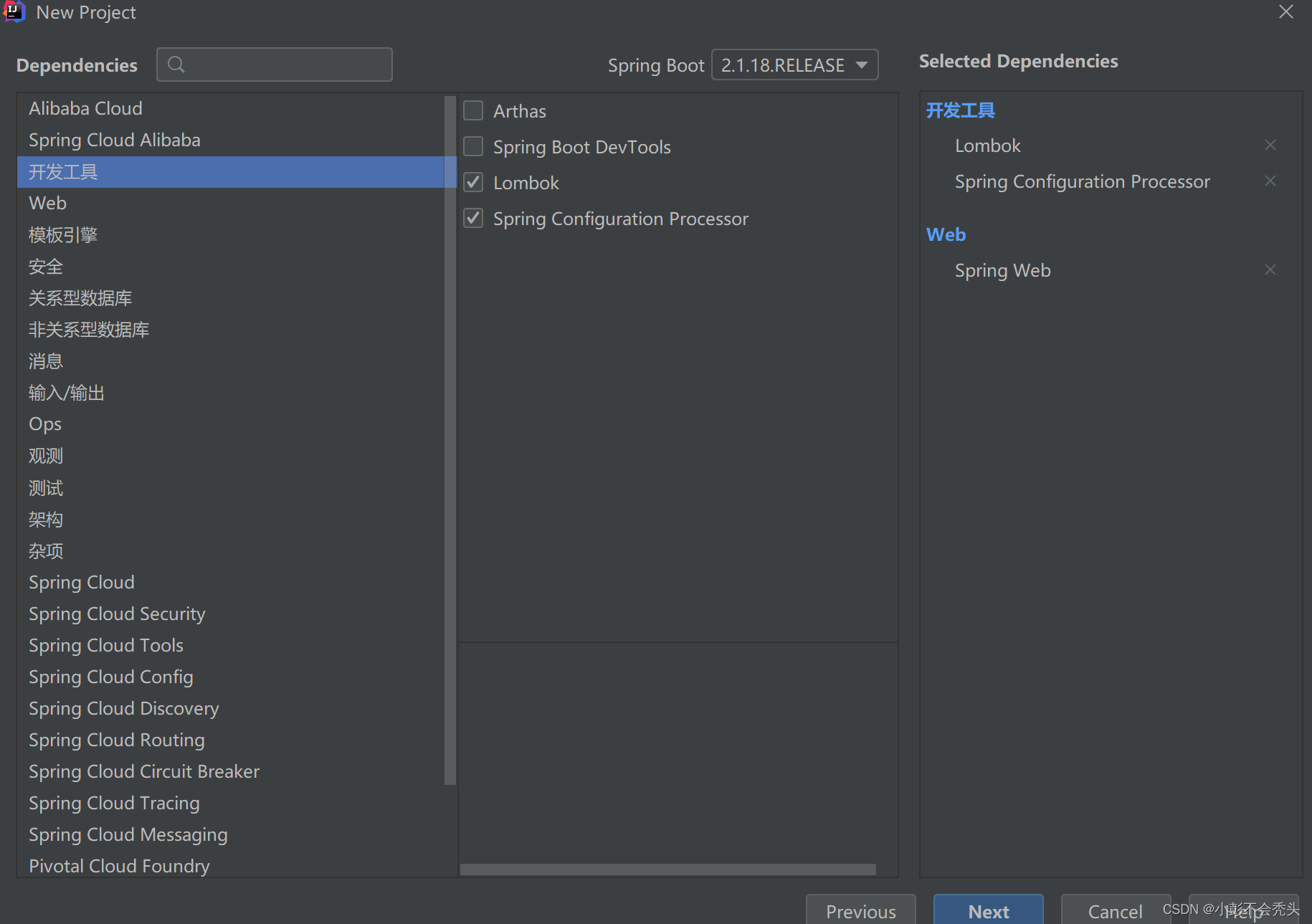Click Spring Configuration Processor in Selected Dependencies

[x=1082, y=181]
